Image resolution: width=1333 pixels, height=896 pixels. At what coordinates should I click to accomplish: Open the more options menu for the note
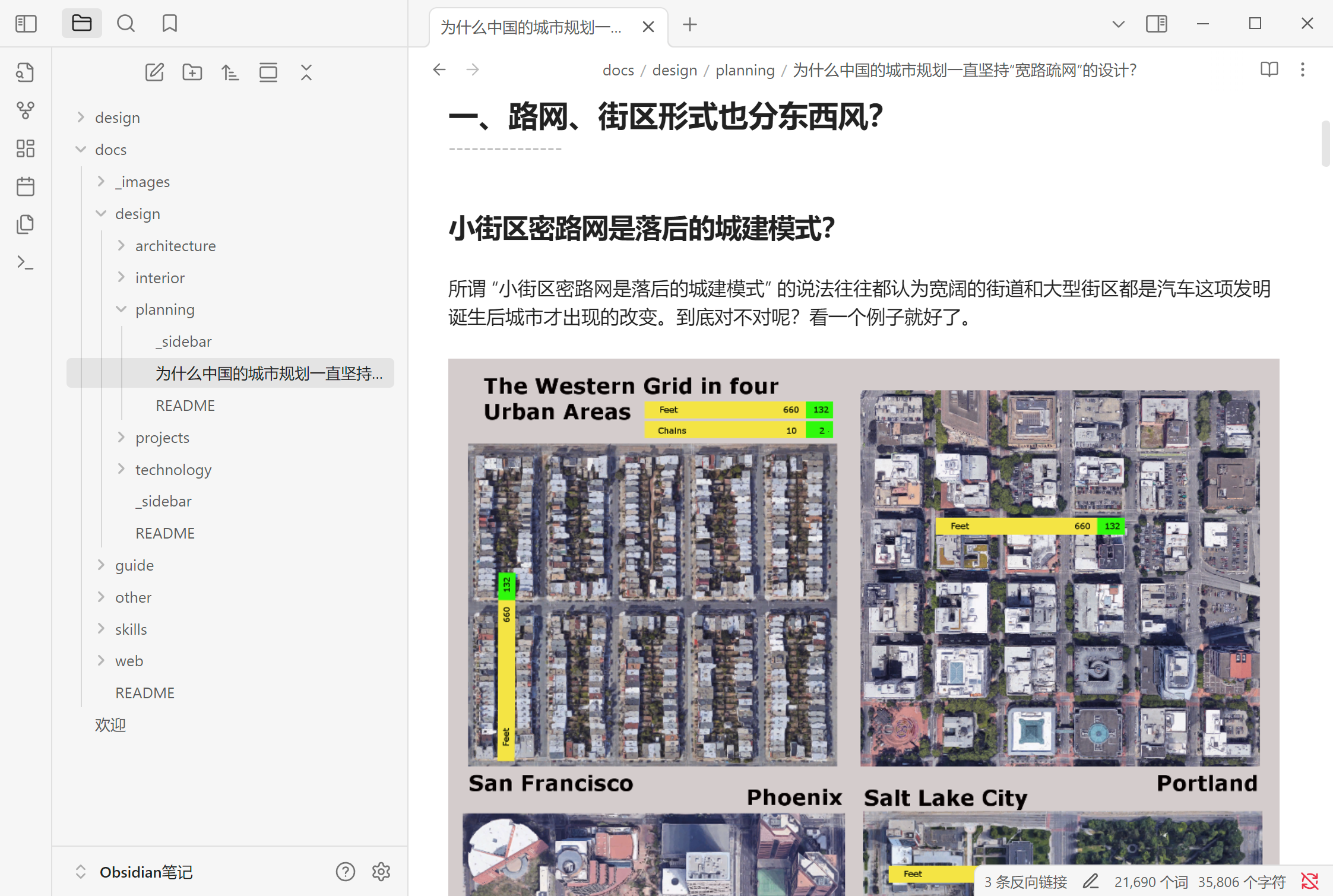click(1303, 69)
